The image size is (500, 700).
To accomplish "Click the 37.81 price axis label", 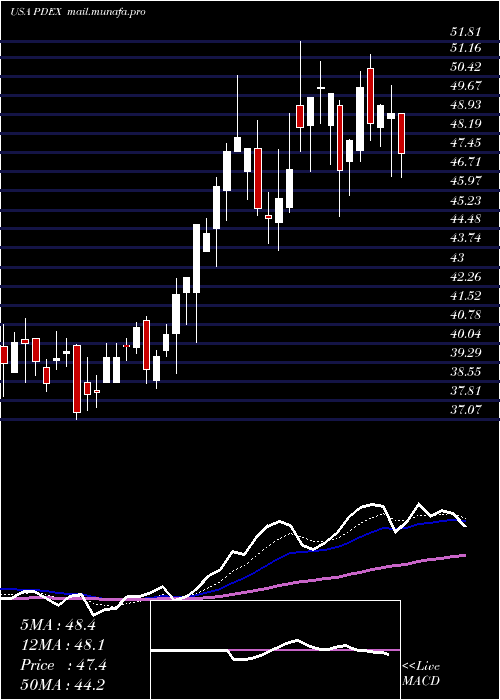I will 465,391.
